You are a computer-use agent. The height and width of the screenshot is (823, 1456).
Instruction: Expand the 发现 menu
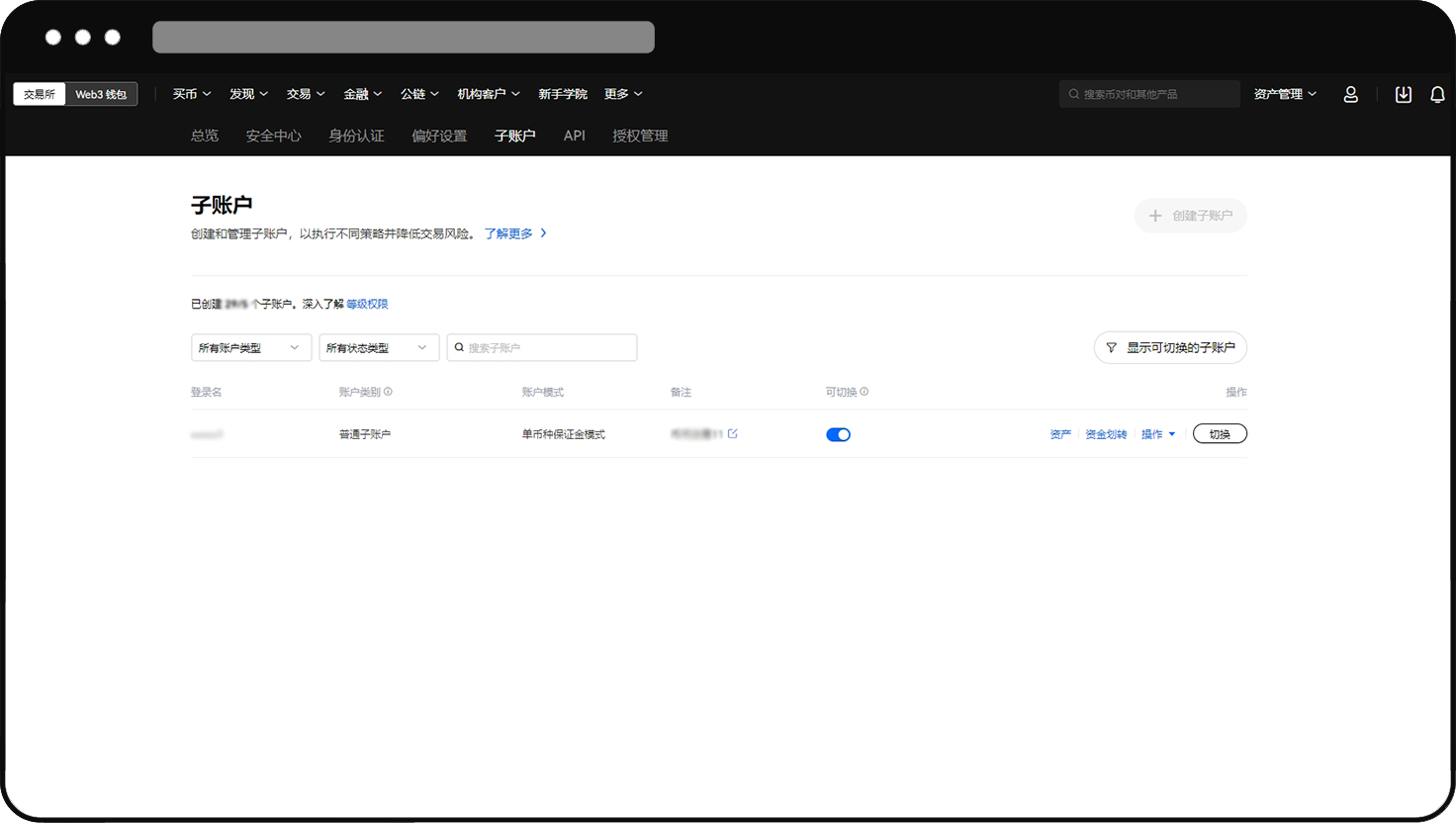pos(248,94)
